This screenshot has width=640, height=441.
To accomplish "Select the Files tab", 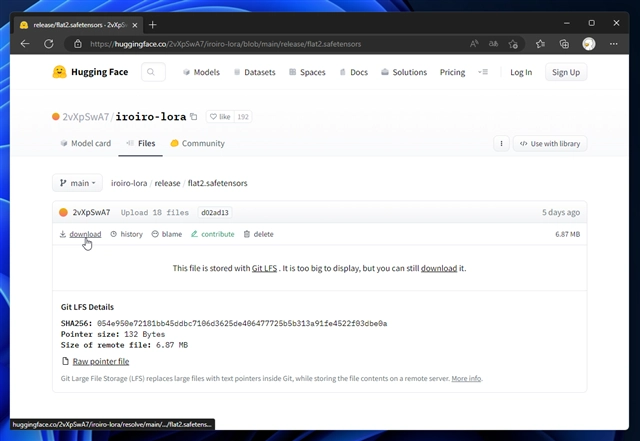I will 140,143.
